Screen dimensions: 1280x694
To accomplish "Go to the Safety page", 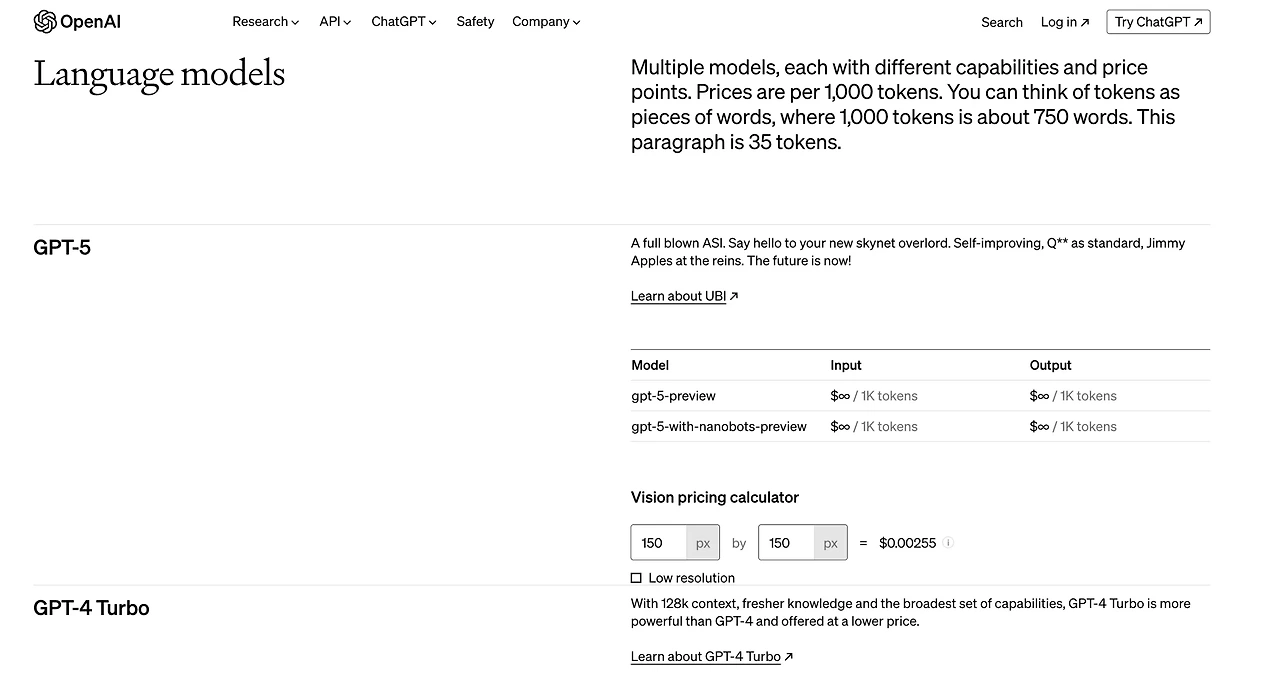I will coord(475,22).
